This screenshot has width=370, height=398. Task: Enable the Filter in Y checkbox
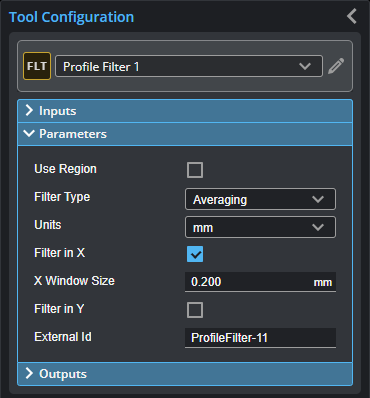coord(195,310)
